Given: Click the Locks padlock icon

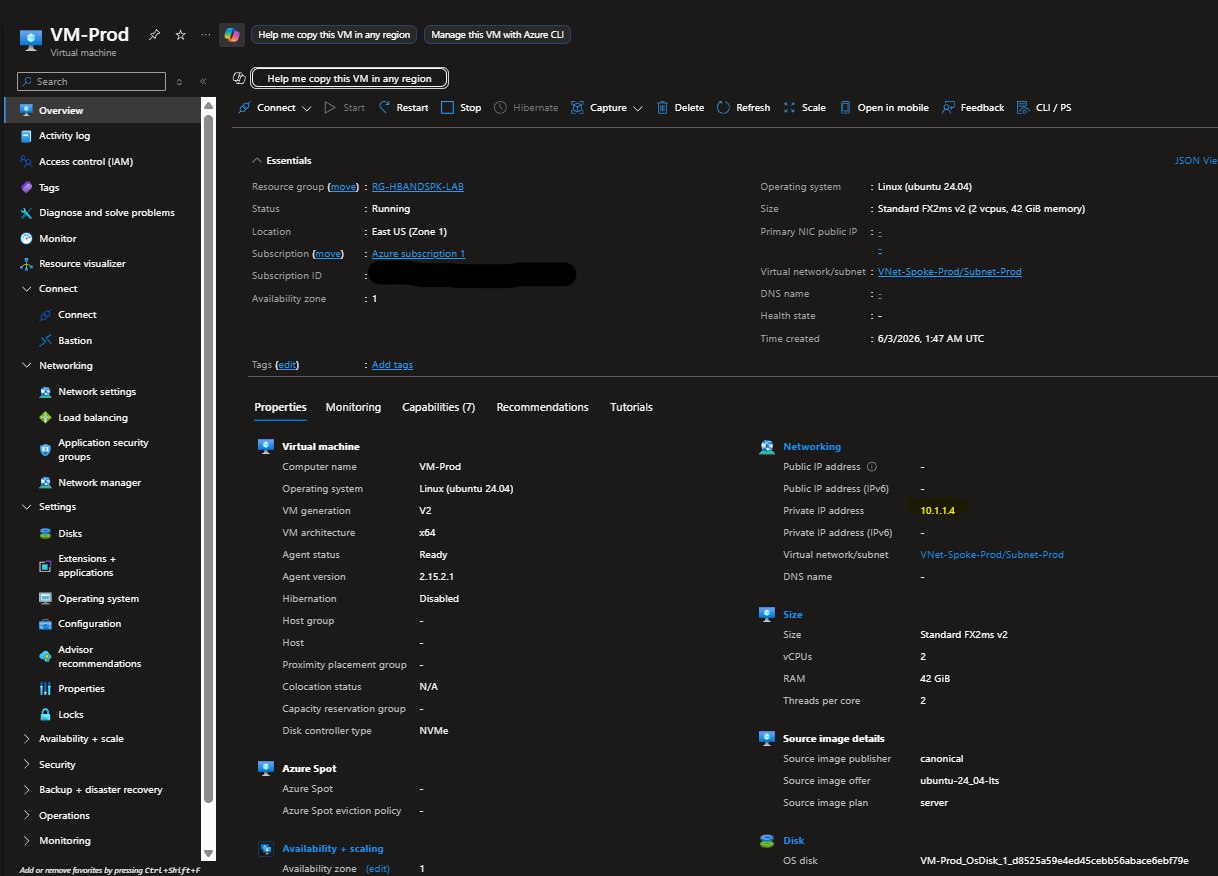Looking at the screenshot, I should coord(46,714).
